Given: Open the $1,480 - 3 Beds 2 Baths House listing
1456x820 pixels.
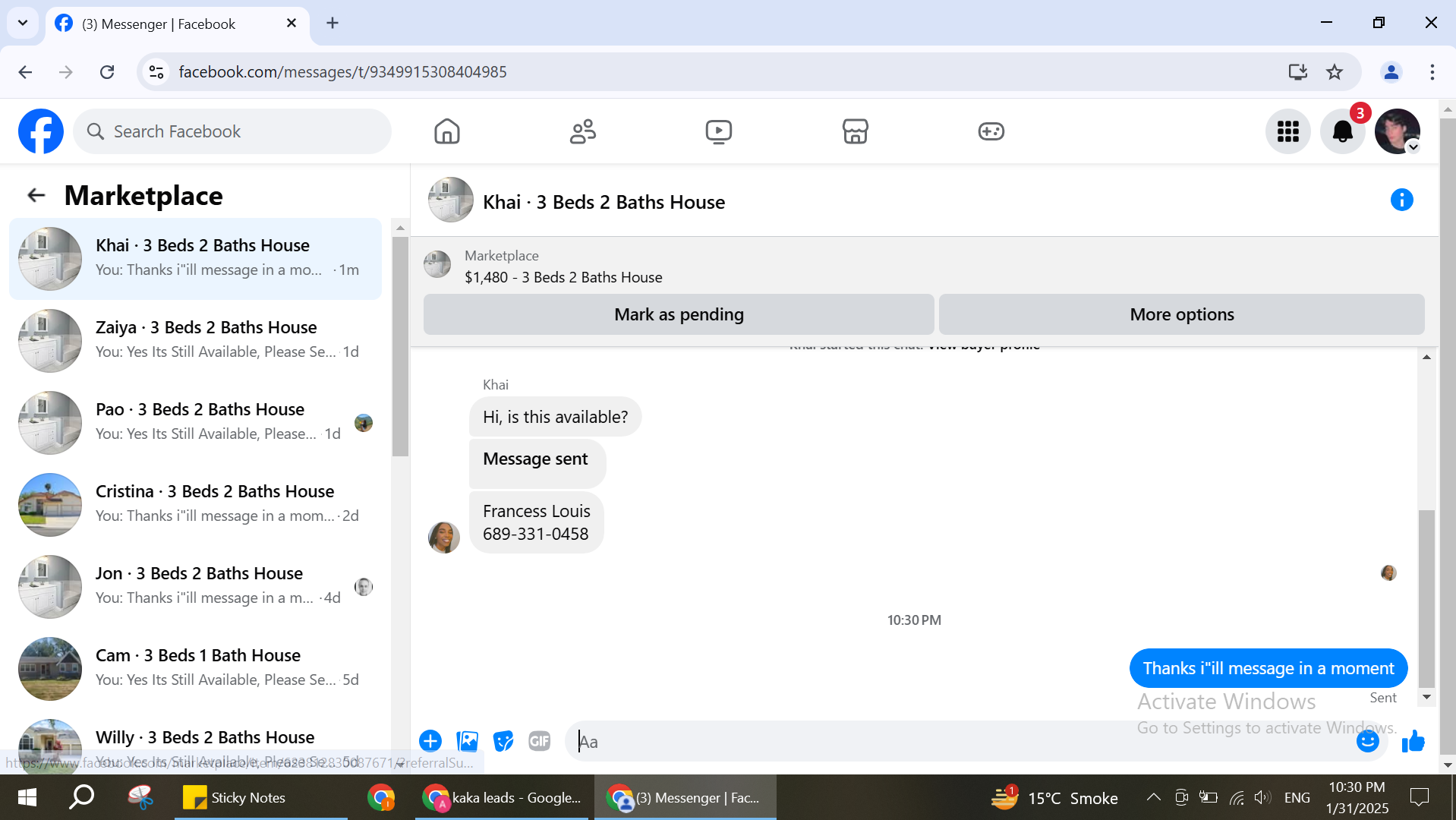Looking at the screenshot, I should coord(563,277).
